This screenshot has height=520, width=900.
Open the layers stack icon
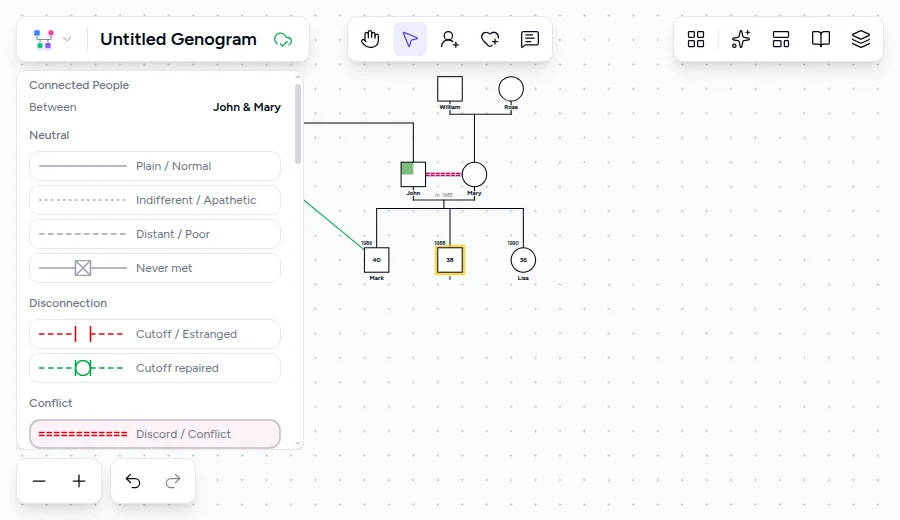coord(860,39)
